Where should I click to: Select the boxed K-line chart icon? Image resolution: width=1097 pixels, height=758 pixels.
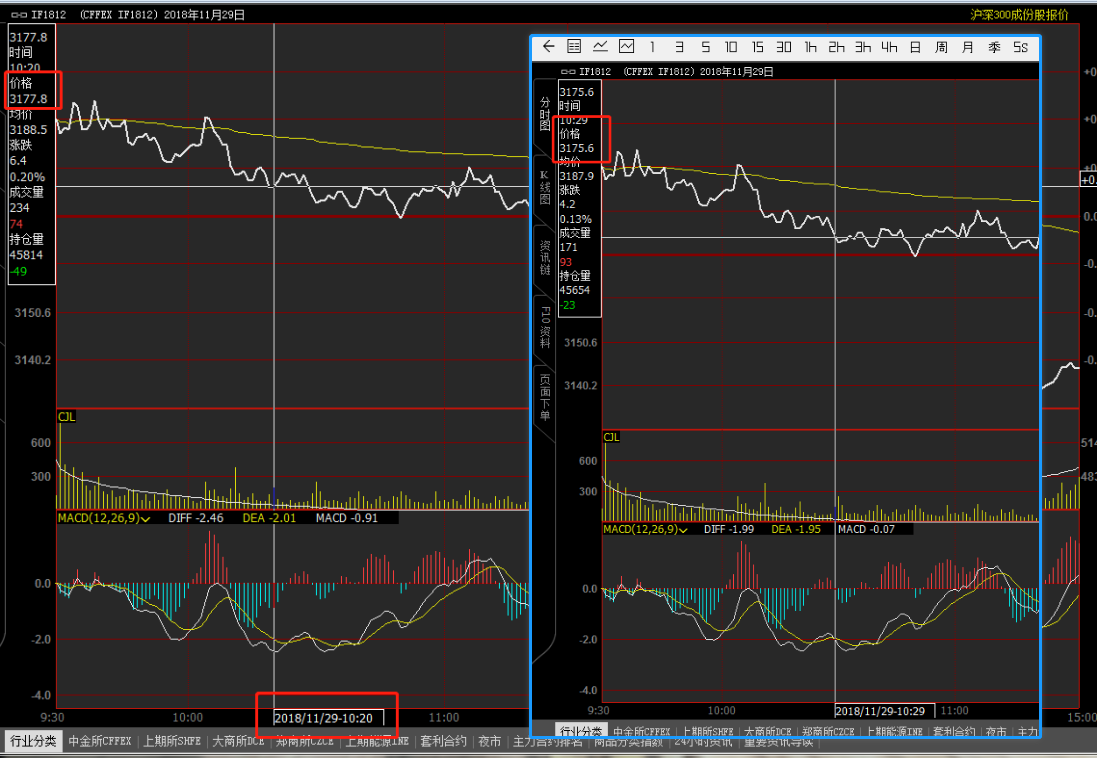pos(626,47)
